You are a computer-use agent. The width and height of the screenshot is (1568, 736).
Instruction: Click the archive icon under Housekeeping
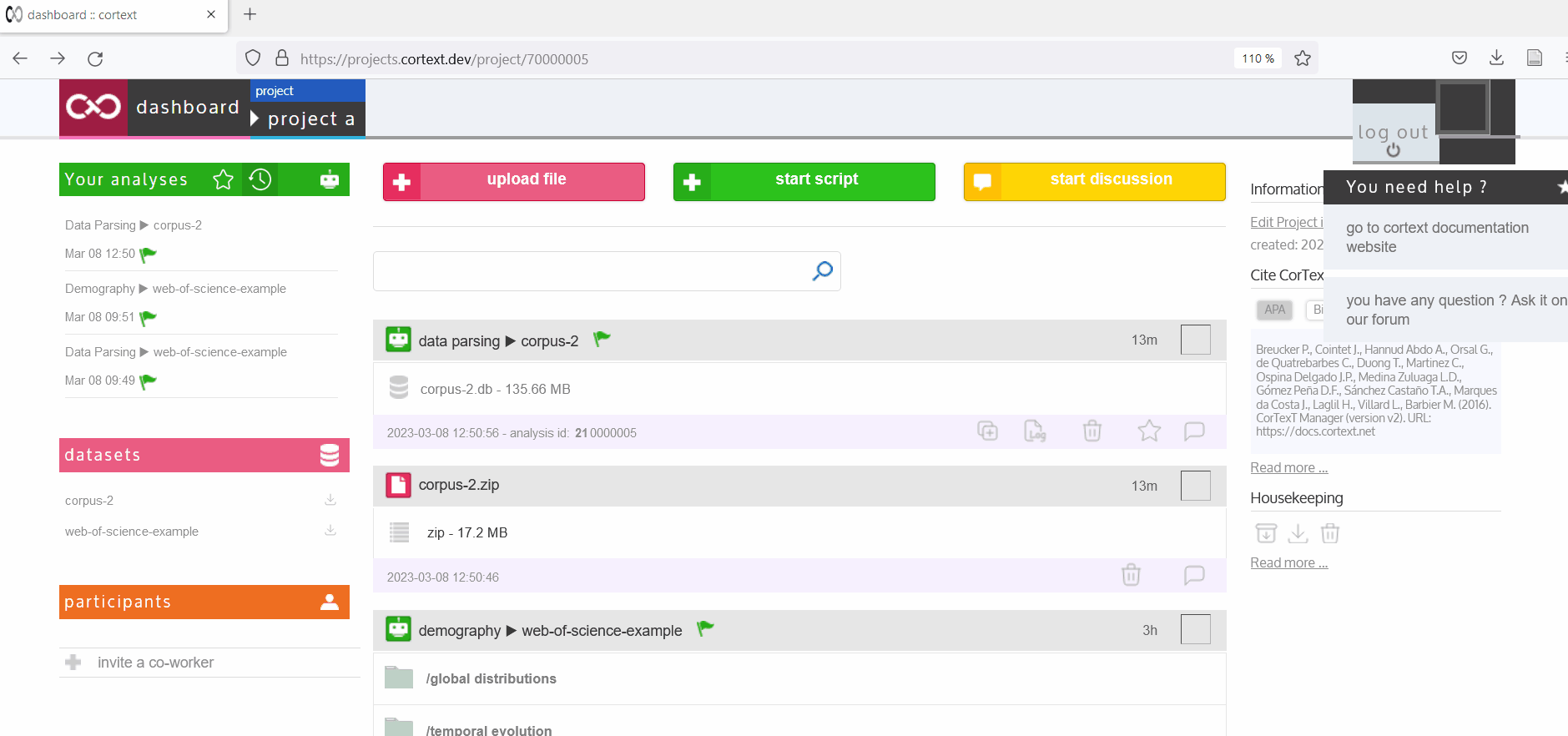pos(1266,532)
